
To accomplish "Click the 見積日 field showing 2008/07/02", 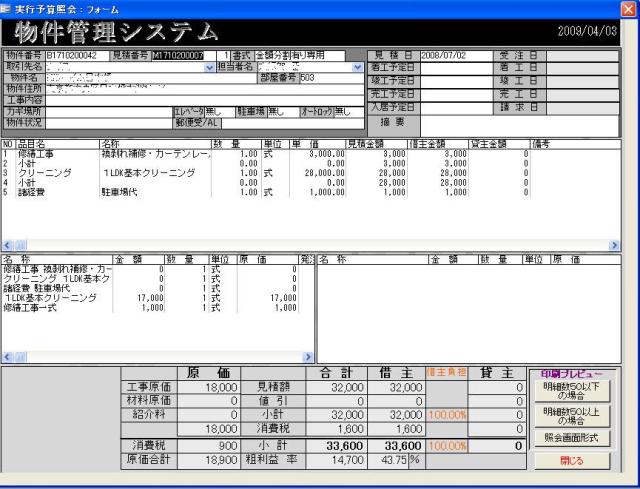I will tap(455, 55).
